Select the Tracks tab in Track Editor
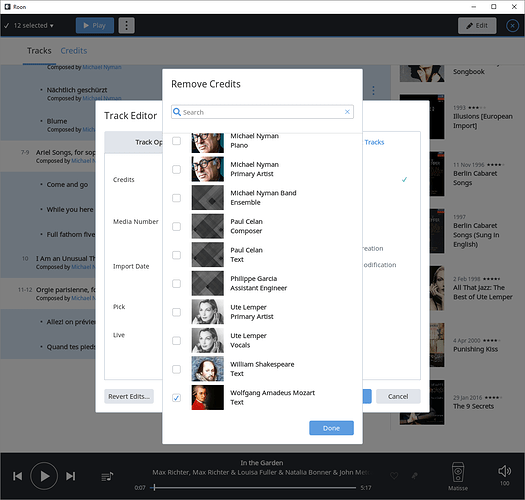 (x=374, y=142)
